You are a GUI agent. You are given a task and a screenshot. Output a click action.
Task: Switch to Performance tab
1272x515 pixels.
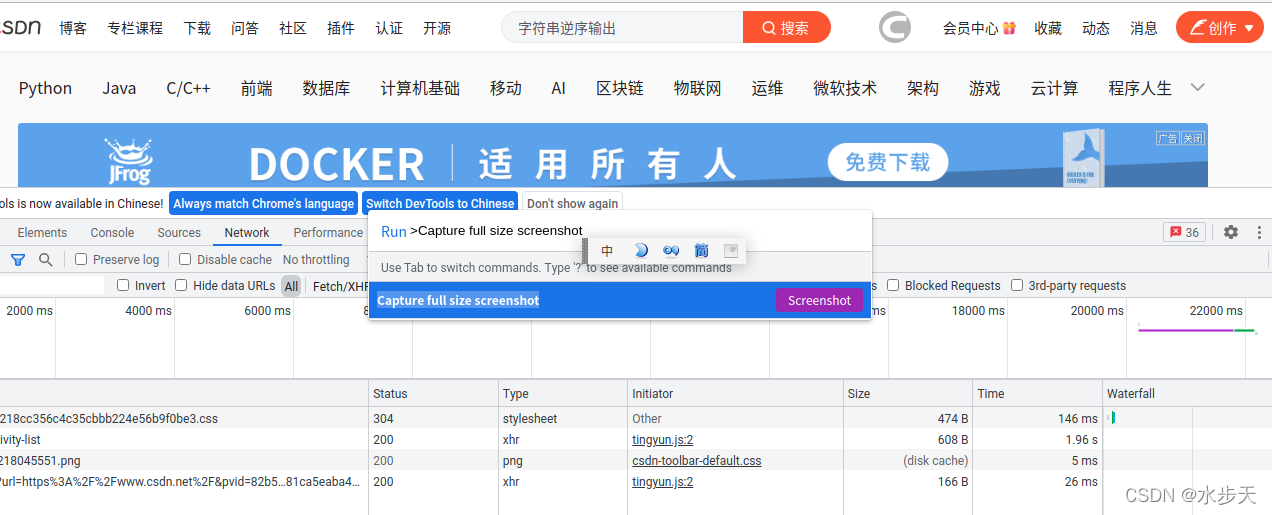(x=328, y=232)
